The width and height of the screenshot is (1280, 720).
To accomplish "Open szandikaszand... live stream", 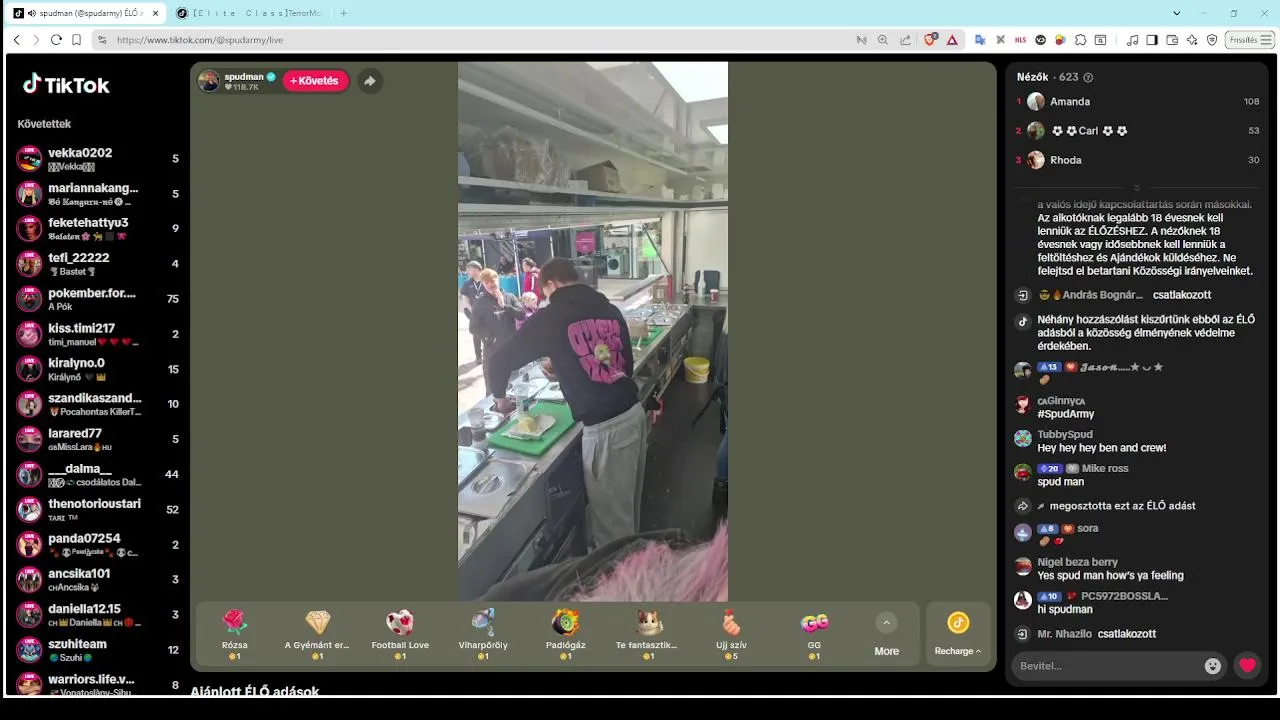I will 99,404.
